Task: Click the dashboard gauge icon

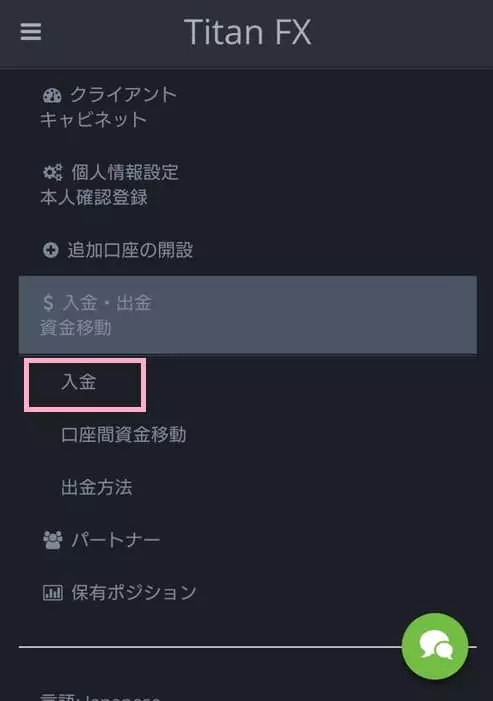Action: [52, 95]
